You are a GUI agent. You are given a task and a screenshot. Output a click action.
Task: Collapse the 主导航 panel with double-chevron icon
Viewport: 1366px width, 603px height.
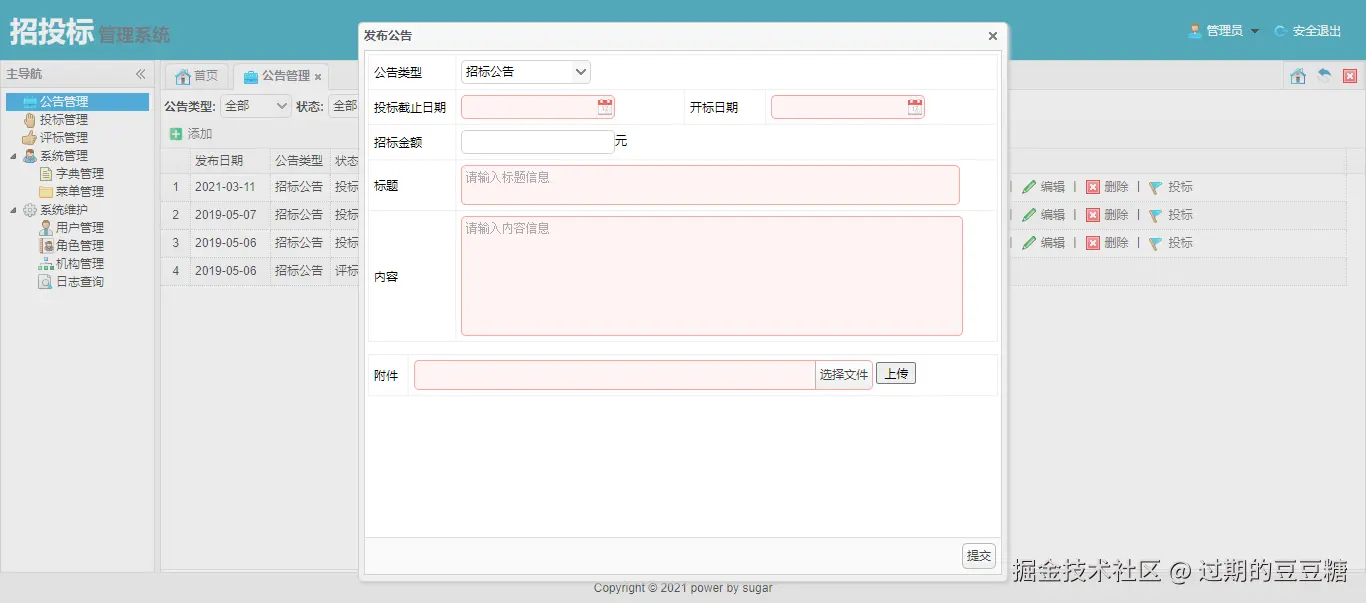[x=141, y=74]
